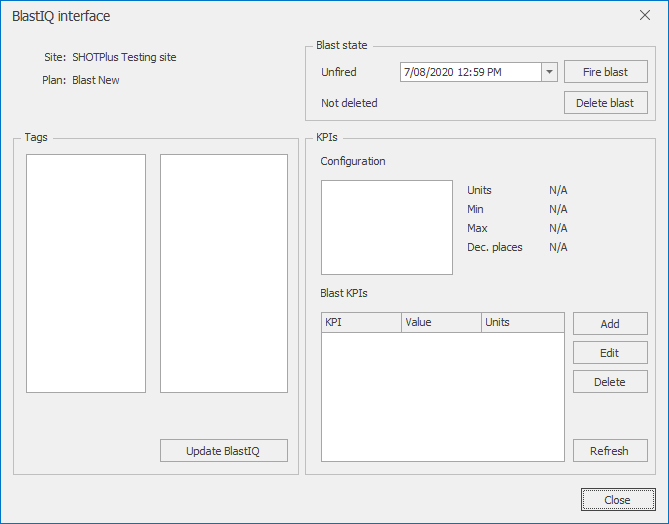Click the right Tags list box
The width and height of the screenshot is (669, 524).
tap(224, 274)
